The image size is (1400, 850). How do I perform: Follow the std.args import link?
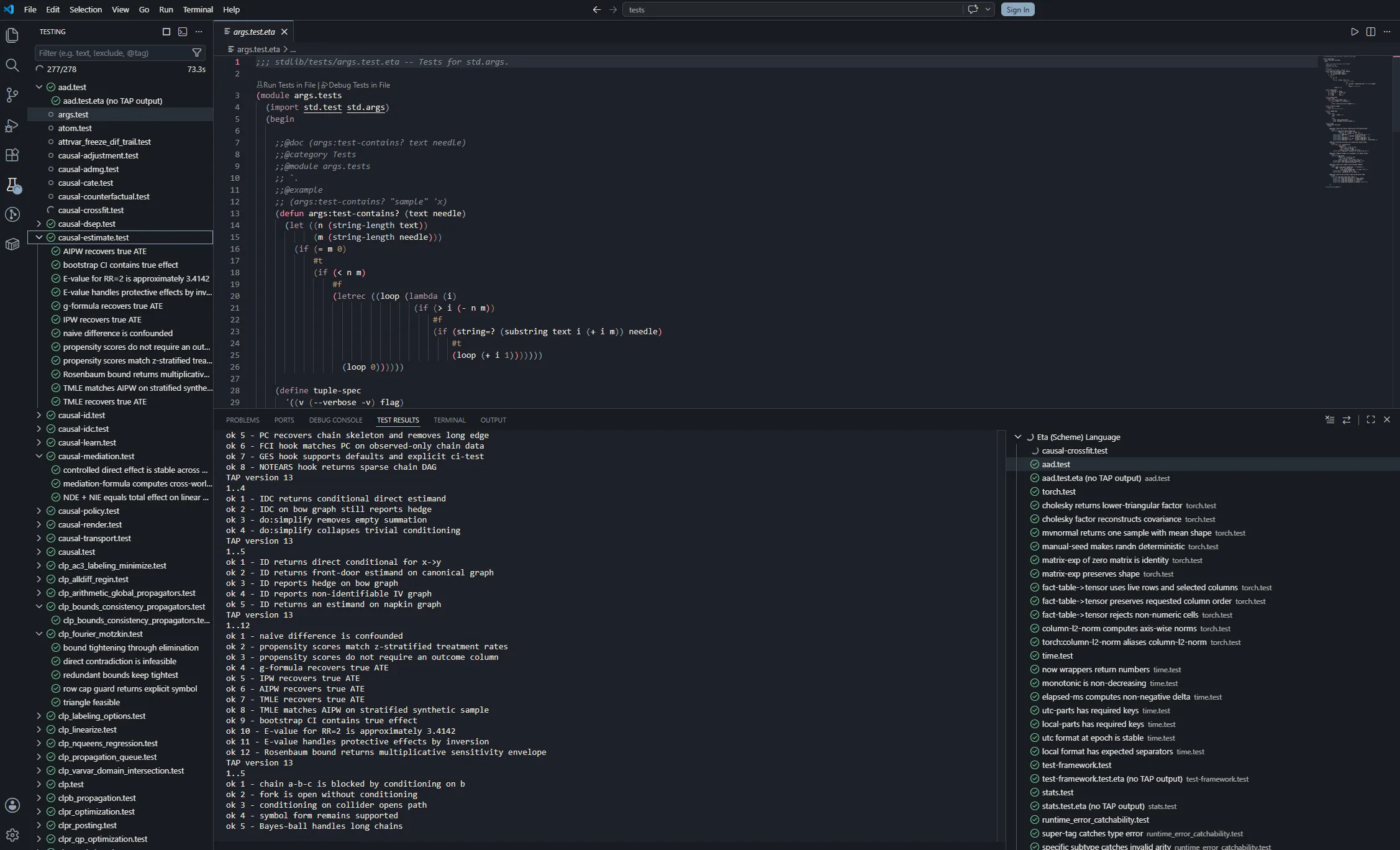click(365, 107)
